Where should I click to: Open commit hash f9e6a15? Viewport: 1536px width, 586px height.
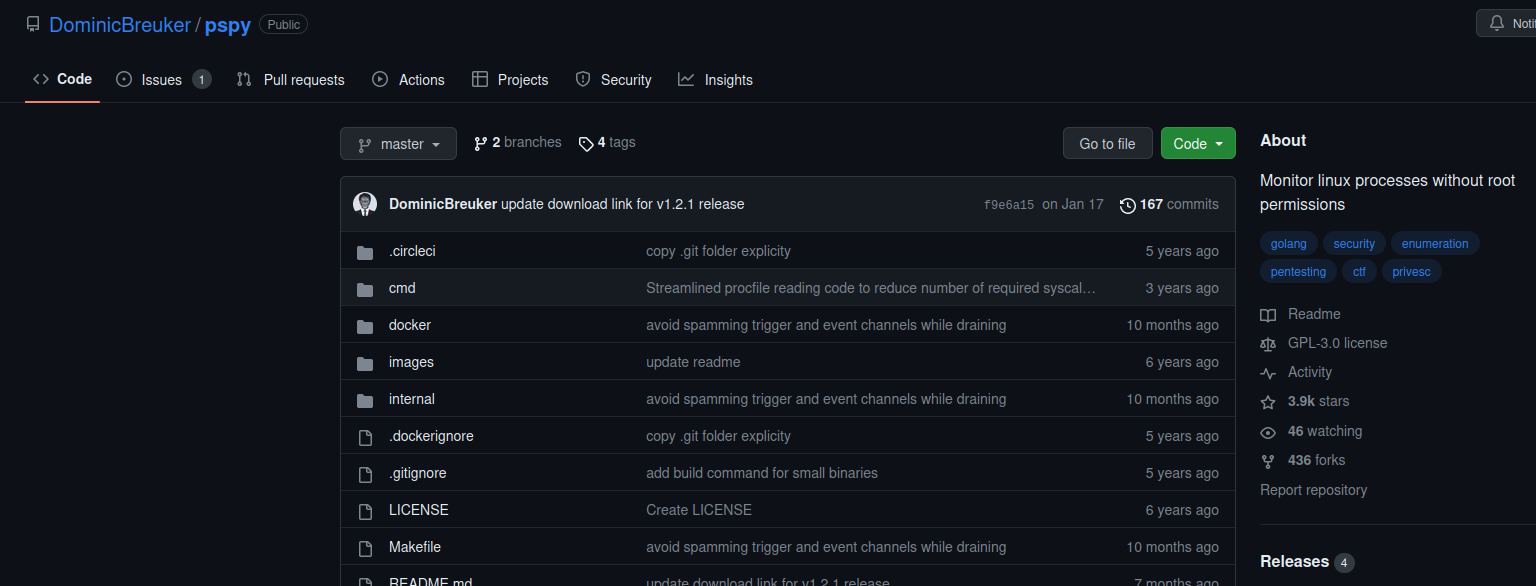(1009, 204)
